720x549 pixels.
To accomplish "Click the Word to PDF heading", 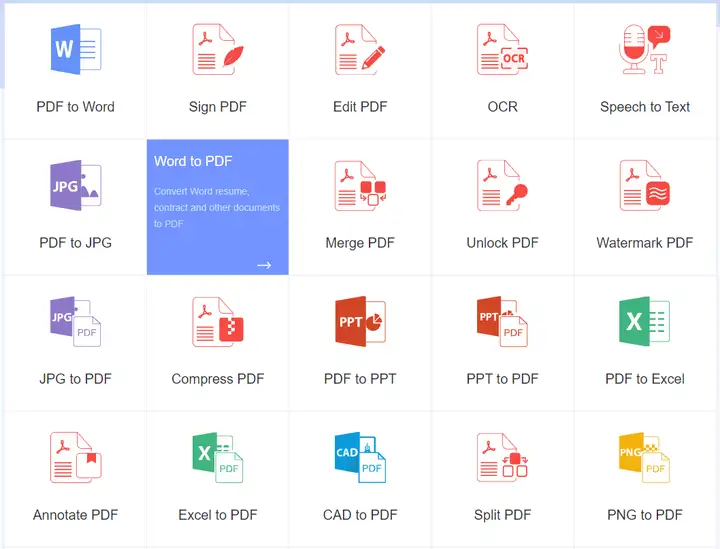I will 193,161.
